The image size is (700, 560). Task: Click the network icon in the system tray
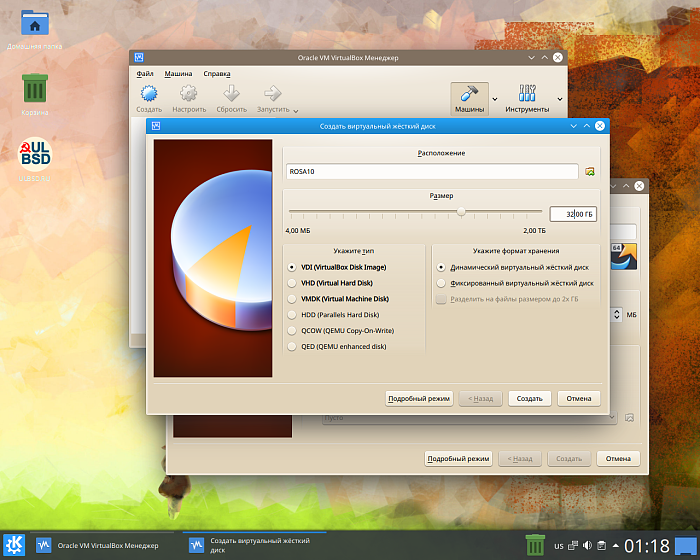(573, 545)
